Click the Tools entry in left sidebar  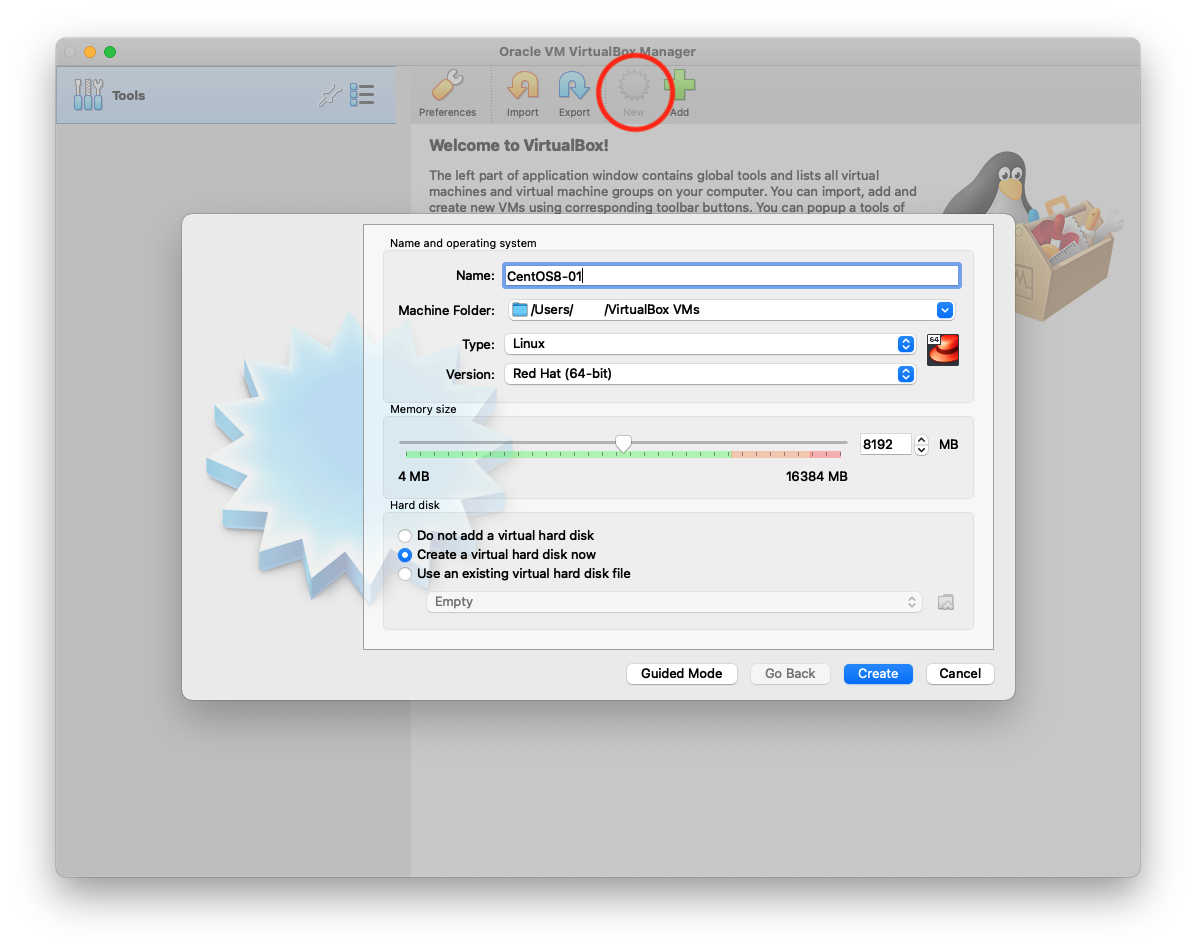click(x=226, y=95)
